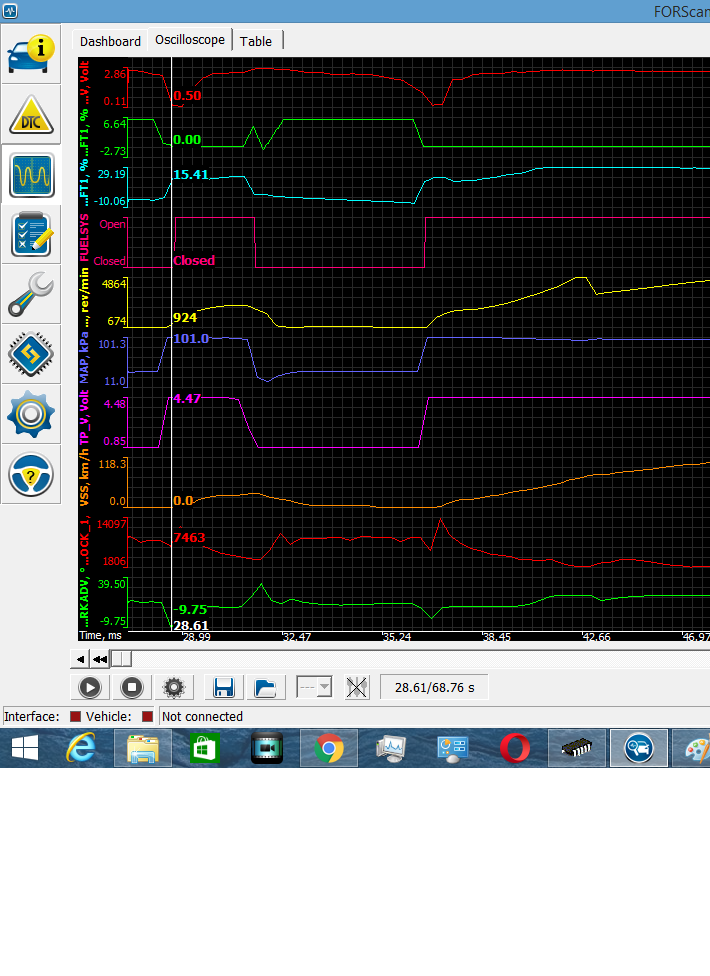The width and height of the screenshot is (710, 976).
Task: Switch to the Table tab
Action: 256,41
